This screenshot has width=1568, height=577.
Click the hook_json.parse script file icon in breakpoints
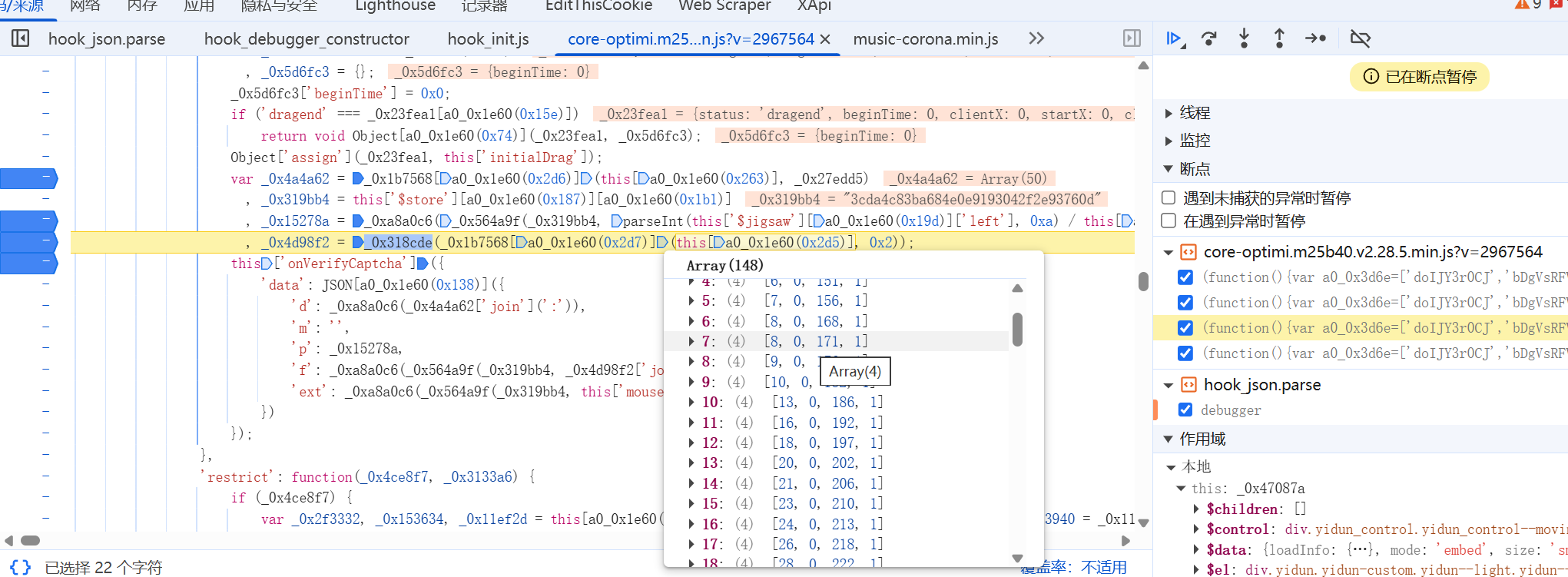[x=1188, y=385]
